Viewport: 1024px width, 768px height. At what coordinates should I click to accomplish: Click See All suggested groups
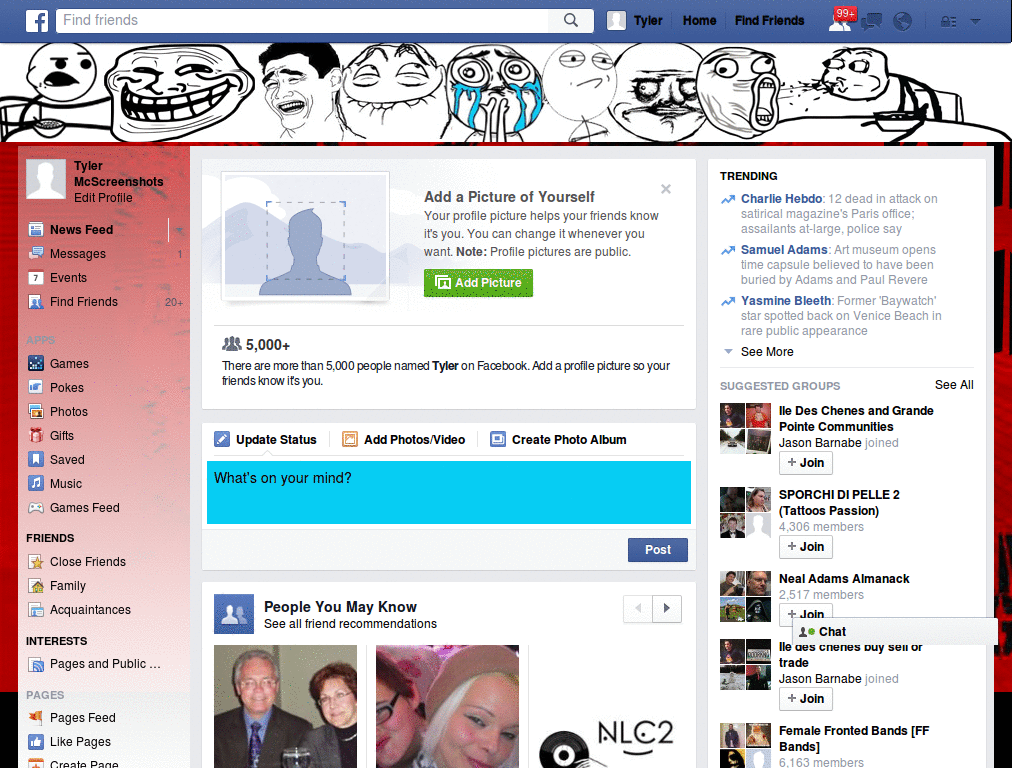(x=953, y=385)
